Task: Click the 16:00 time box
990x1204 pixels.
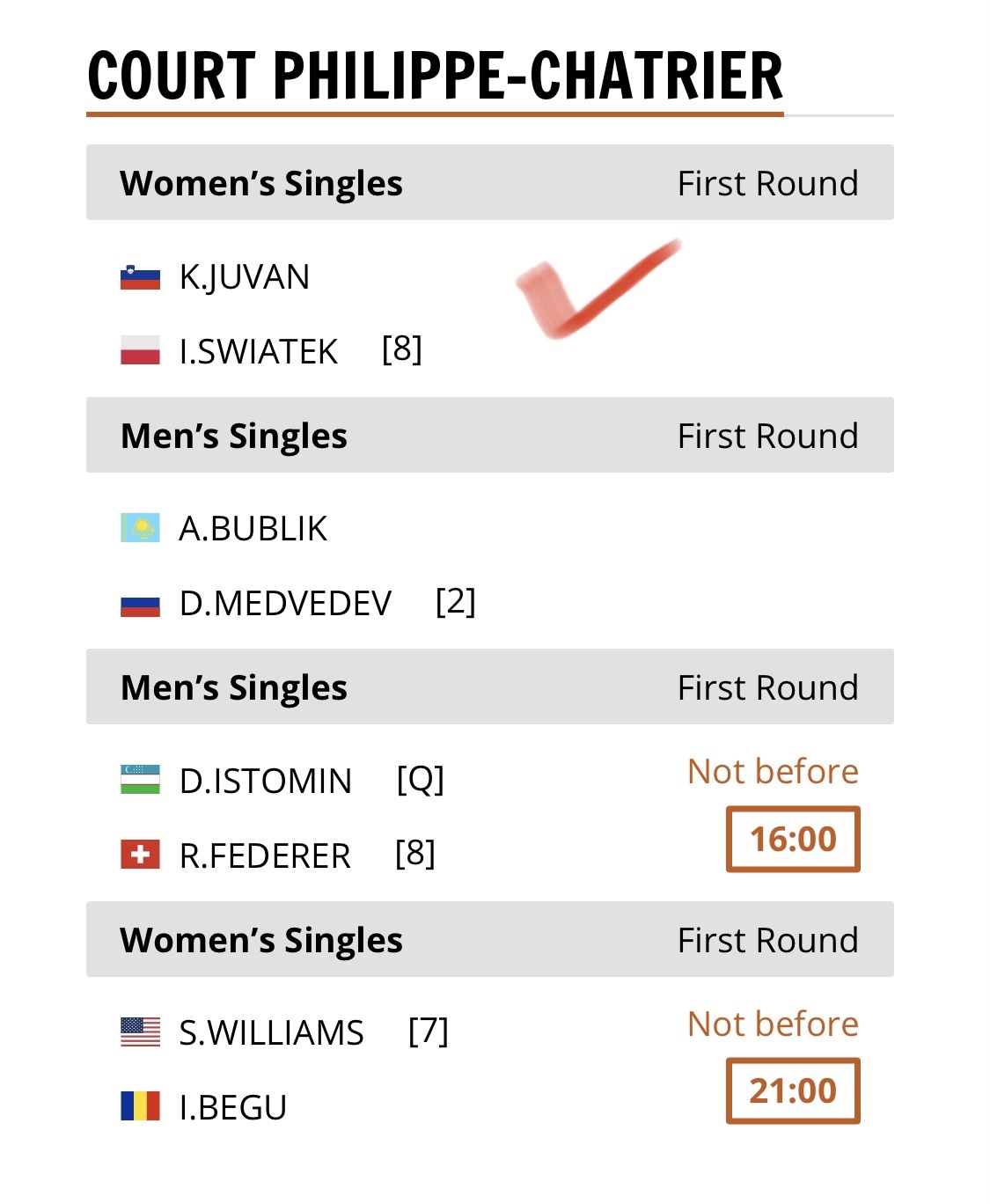Action: (x=792, y=839)
